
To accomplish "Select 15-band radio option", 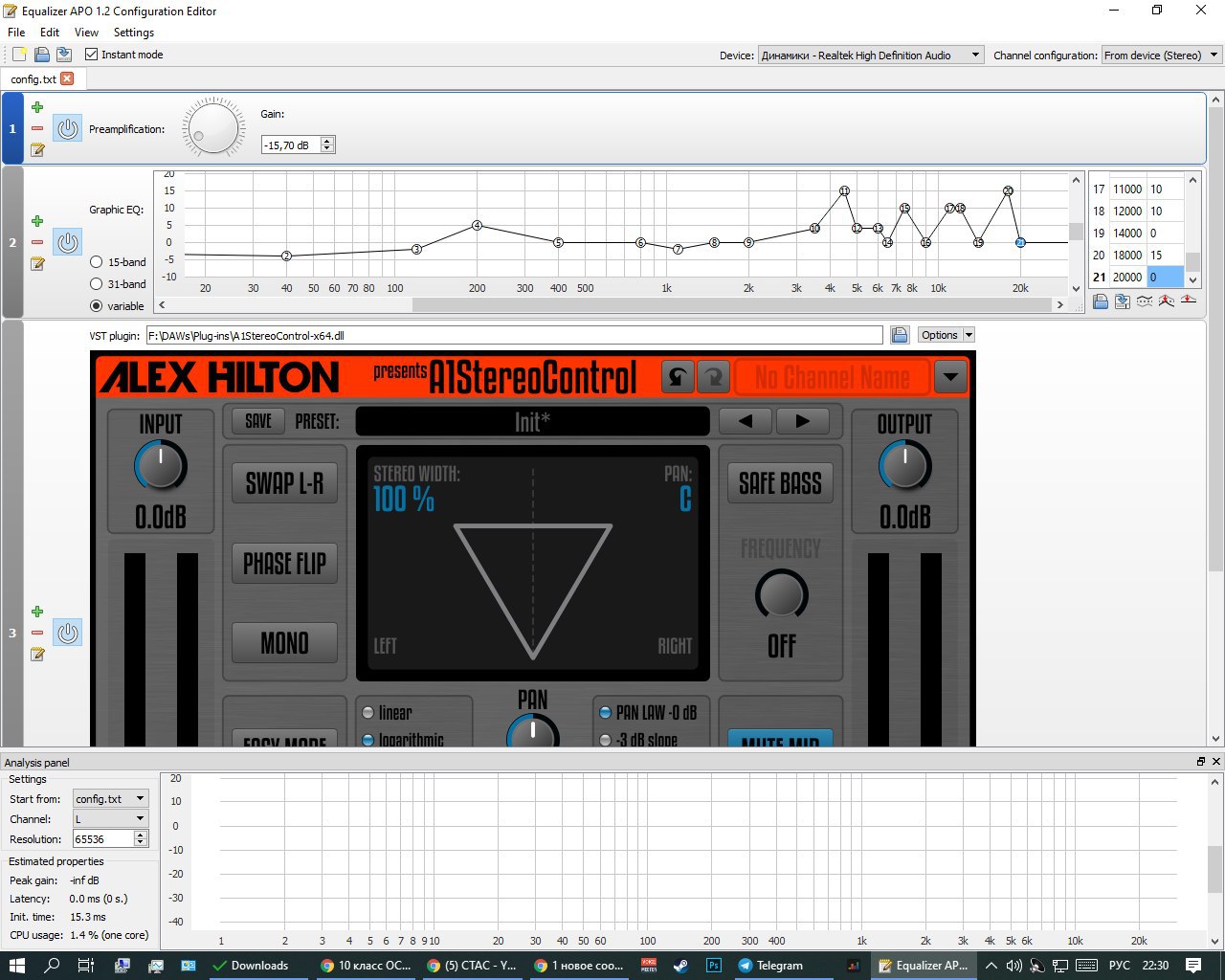I will click(x=96, y=262).
